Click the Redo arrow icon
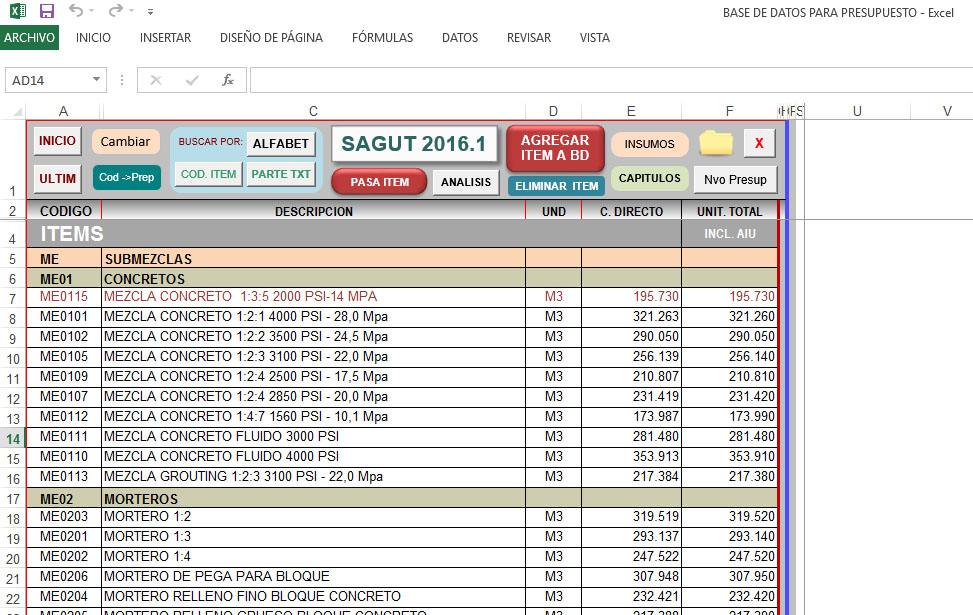Screen dimensions: 973x615 (x=116, y=11)
